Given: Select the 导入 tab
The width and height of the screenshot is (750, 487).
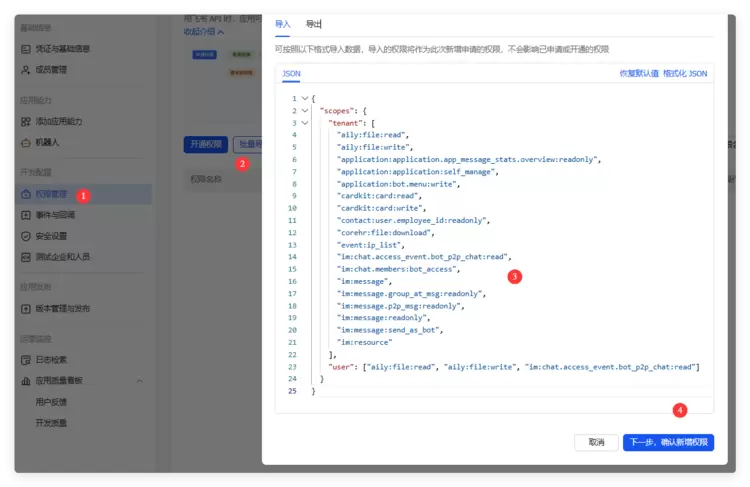Looking at the screenshot, I should [283, 24].
